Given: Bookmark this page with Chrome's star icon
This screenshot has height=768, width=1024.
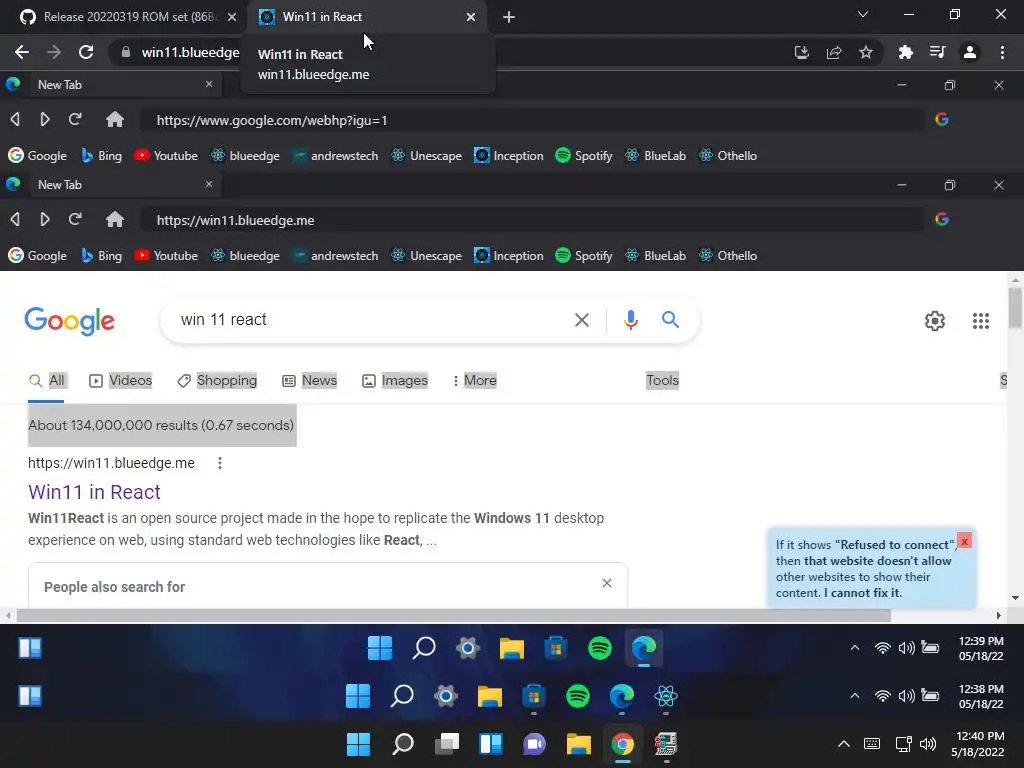Looking at the screenshot, I should 866,52.
